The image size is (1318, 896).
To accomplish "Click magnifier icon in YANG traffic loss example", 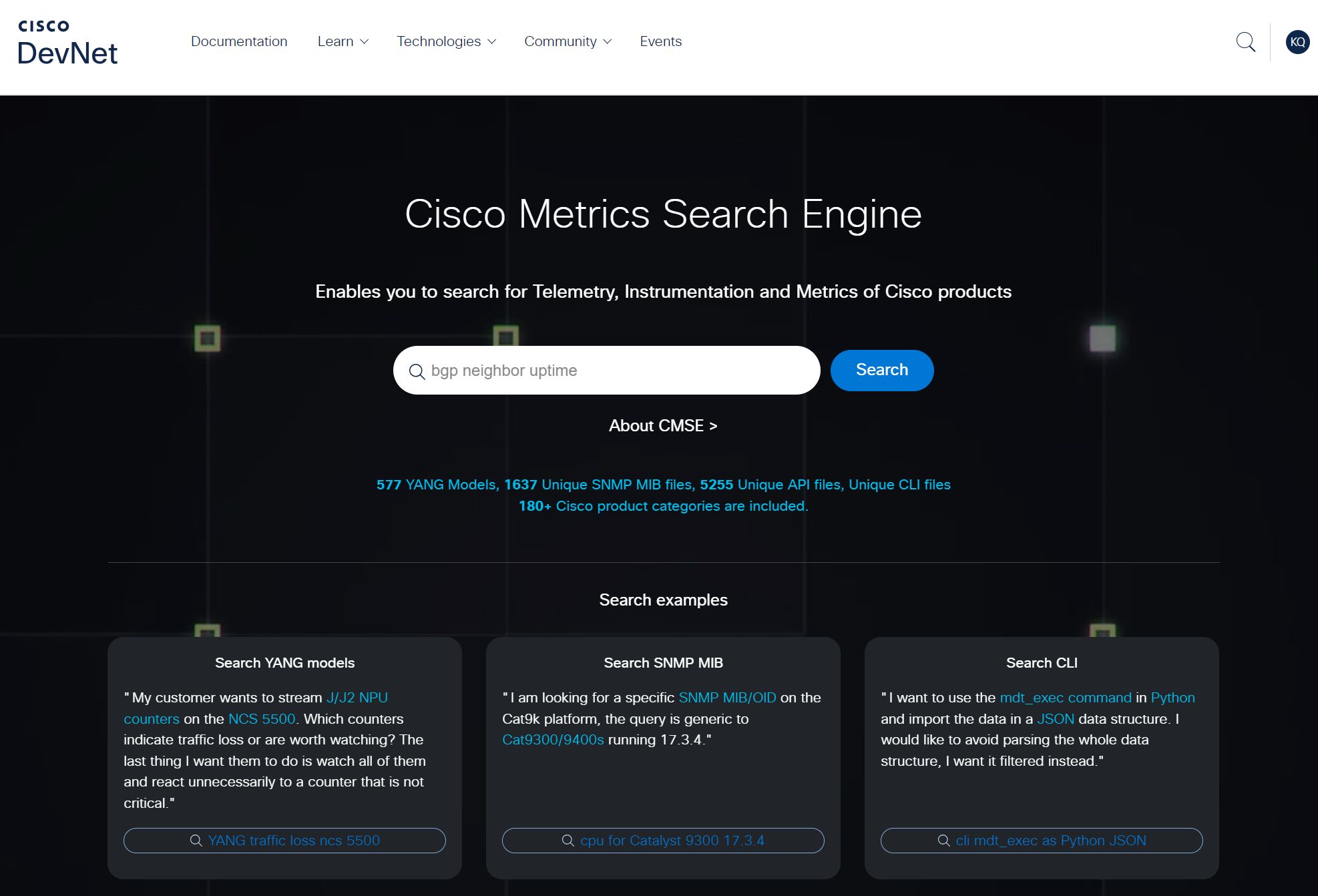I will click(196, 841).
